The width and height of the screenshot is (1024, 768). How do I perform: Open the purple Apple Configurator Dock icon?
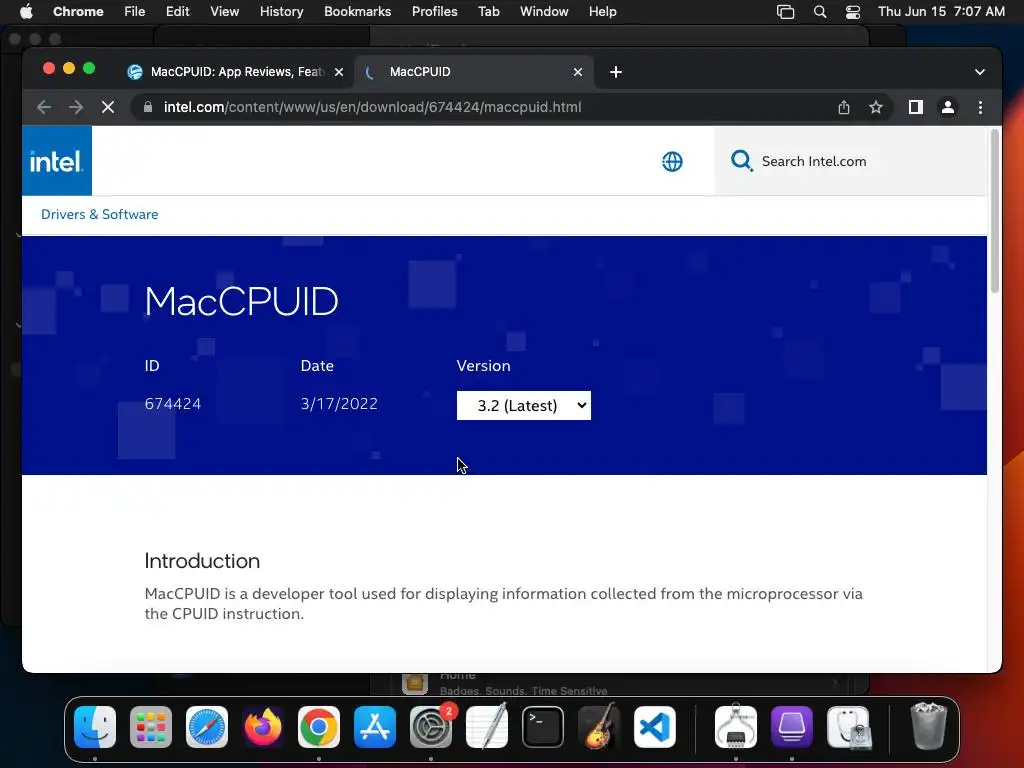792,727
